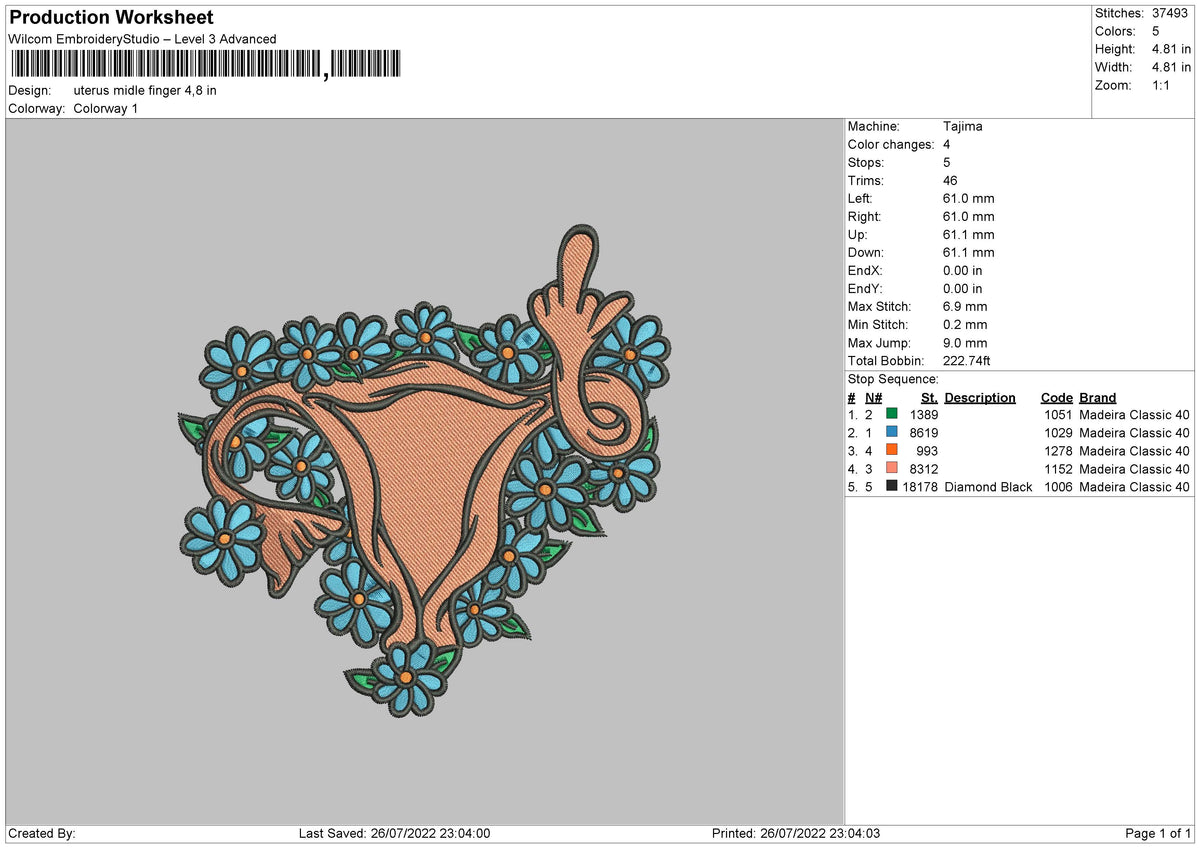Click the blue thread swatch for stop 2
Image resolution: width=1200 pixels, height=848 pixels.
coord(893,432)
